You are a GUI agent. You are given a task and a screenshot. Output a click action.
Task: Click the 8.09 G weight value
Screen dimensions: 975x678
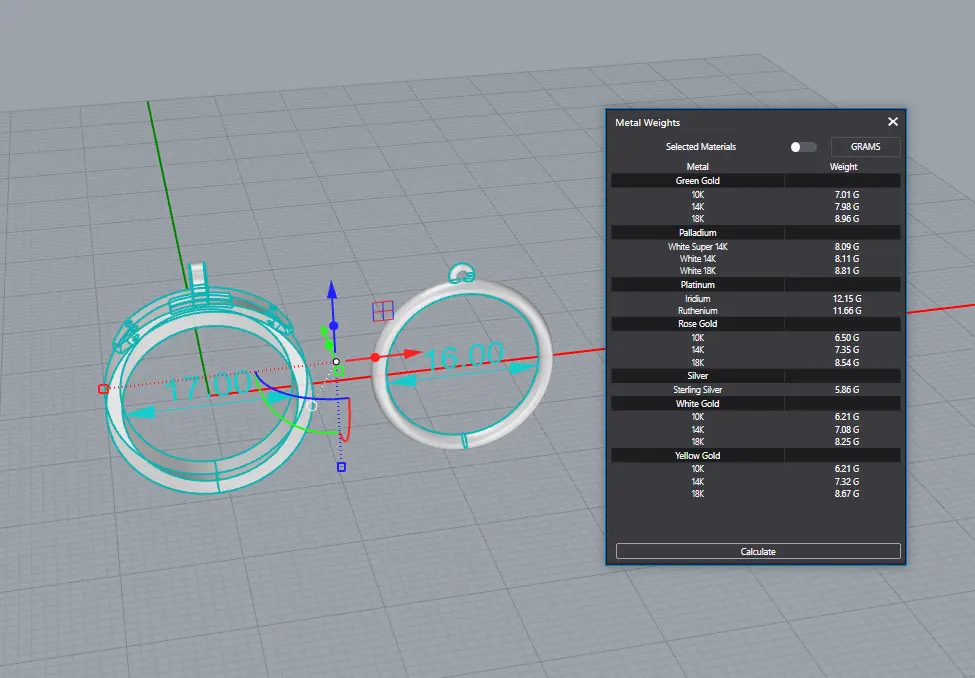point(847,247)
